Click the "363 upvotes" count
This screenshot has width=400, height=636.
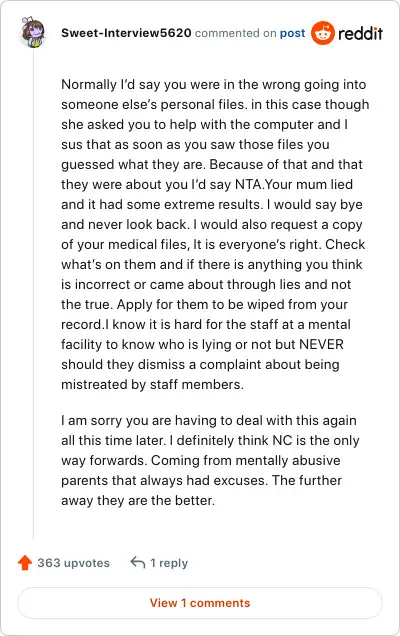click(x=73, y=563)
